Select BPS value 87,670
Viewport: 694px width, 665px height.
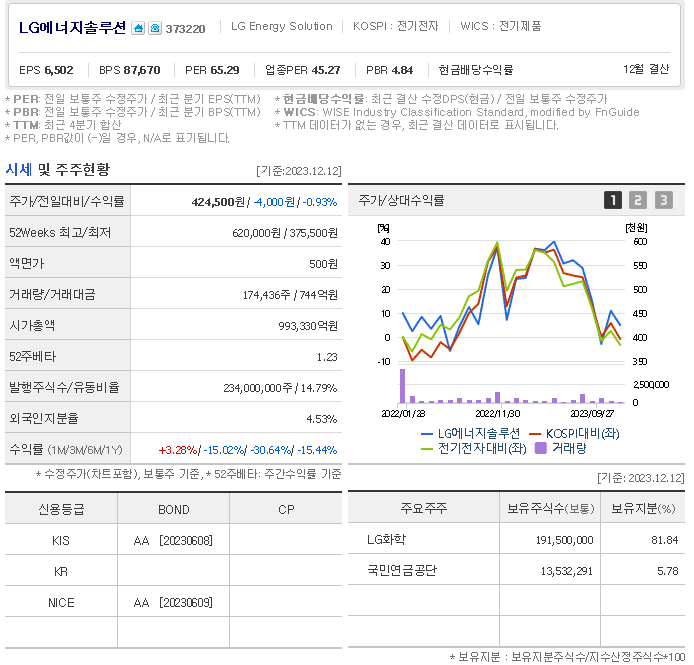point(142,70)
